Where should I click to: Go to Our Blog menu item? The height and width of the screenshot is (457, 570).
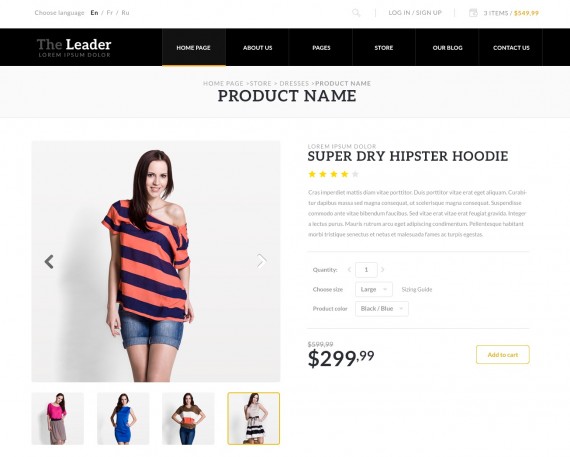[447, 48]
